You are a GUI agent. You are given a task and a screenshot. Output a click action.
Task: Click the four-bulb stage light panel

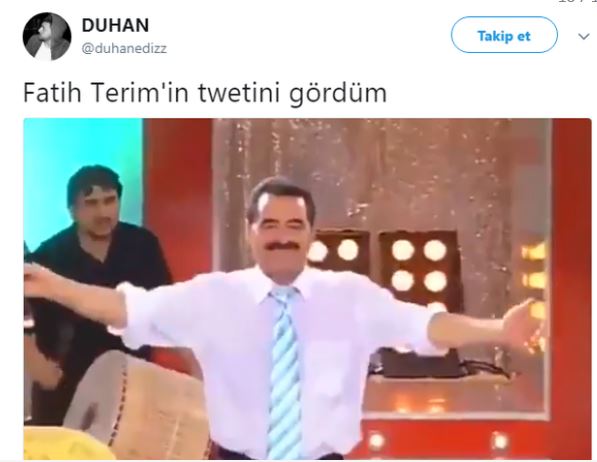[x=418, y=266]
